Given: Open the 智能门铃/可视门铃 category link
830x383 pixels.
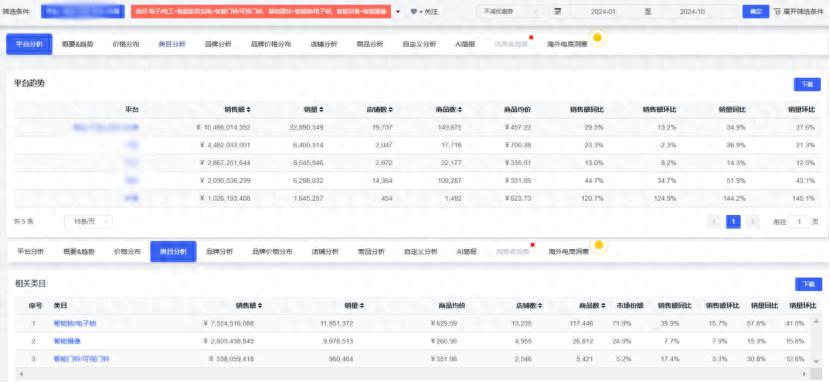Looking at the screenshot, I should point(82,359).
